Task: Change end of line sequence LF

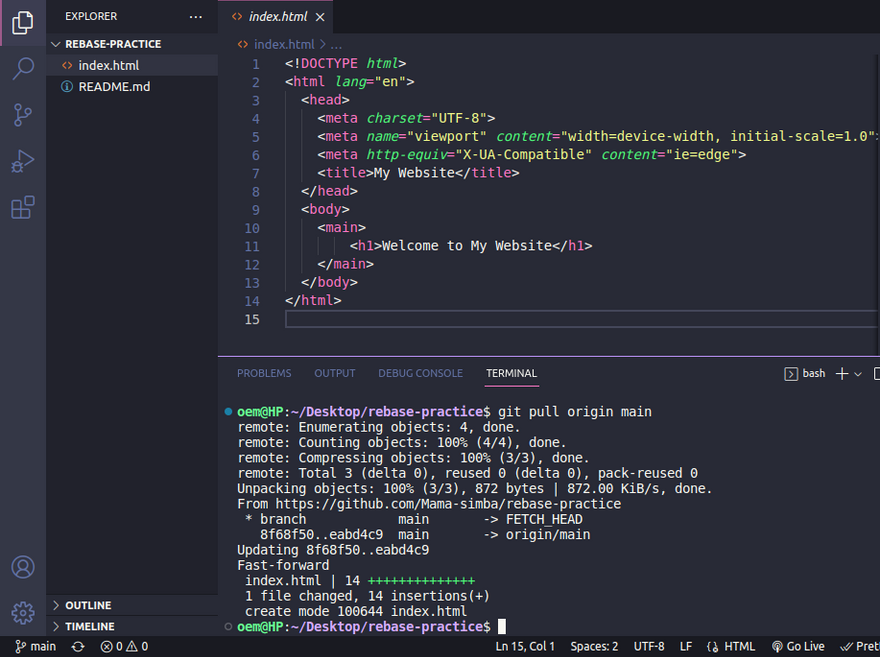Action: click(x=686, y=646)
